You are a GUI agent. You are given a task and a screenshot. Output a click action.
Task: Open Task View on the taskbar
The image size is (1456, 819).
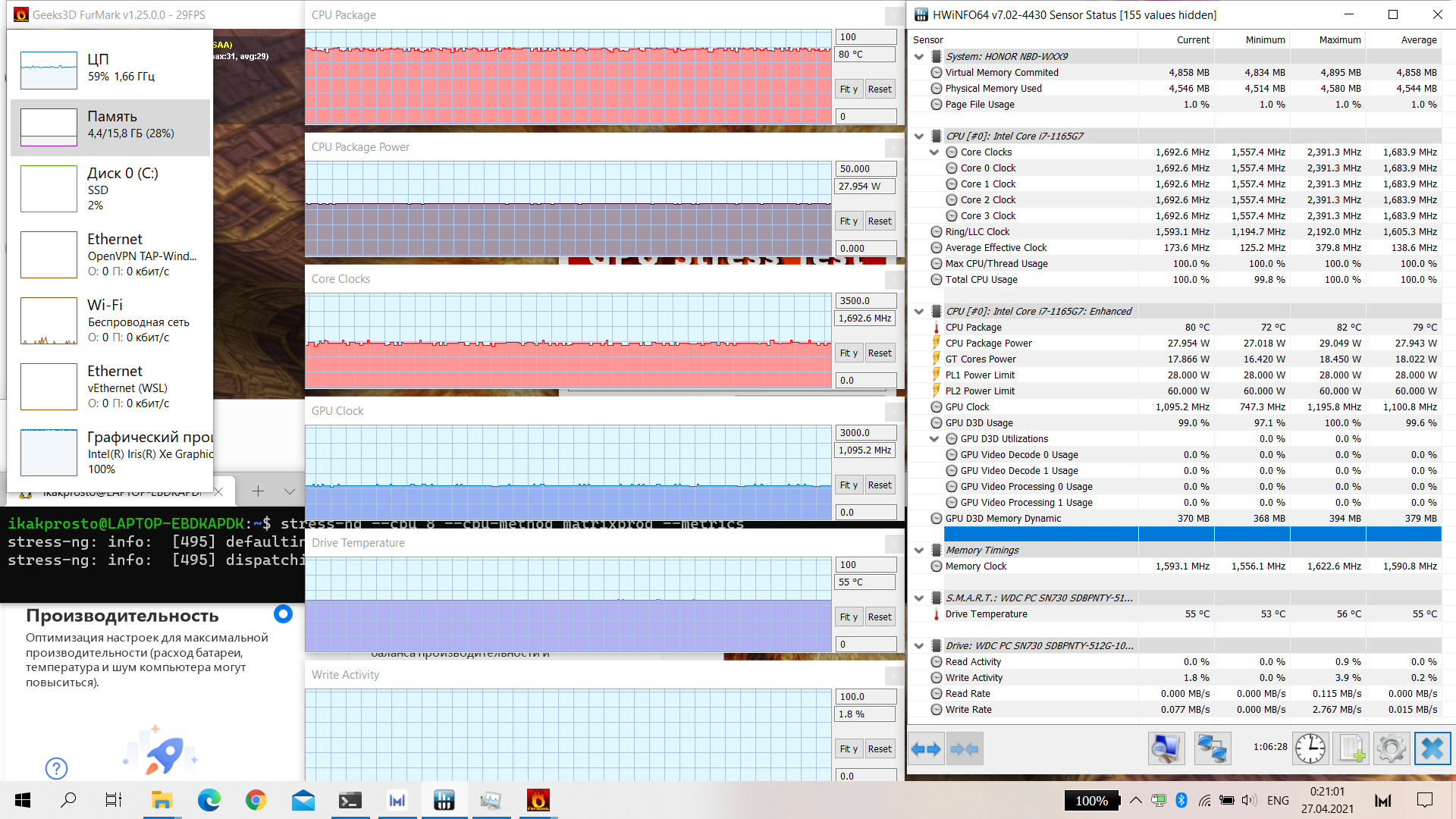[114, 800]
